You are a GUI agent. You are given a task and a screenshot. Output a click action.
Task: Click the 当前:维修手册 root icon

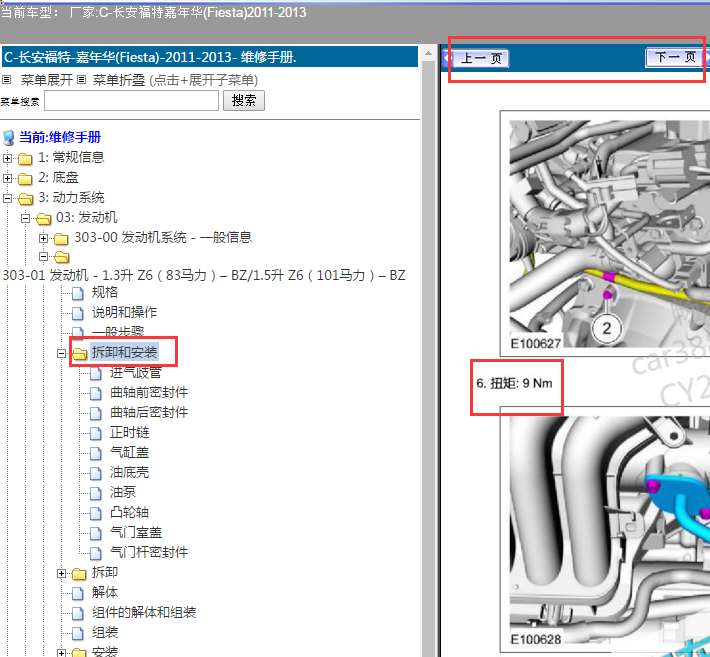8,138
